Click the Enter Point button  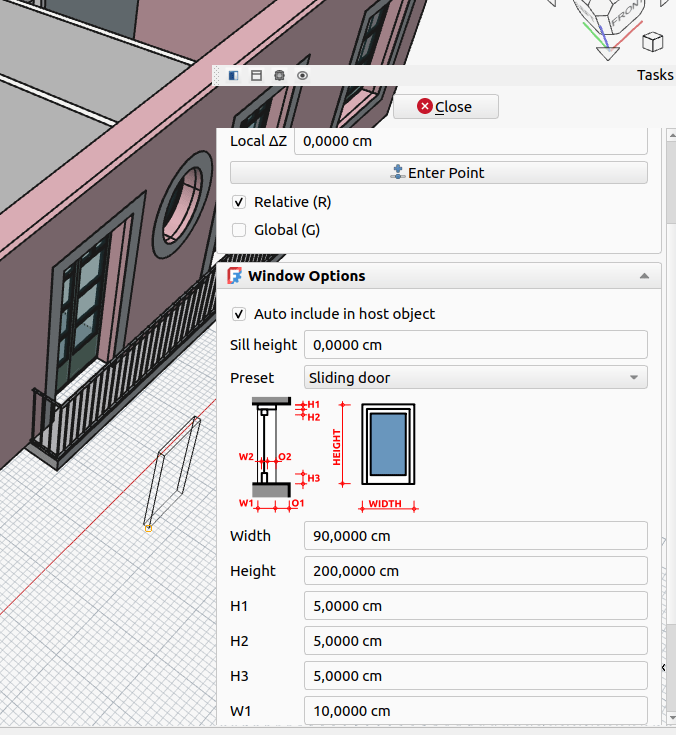coord(439,173)
